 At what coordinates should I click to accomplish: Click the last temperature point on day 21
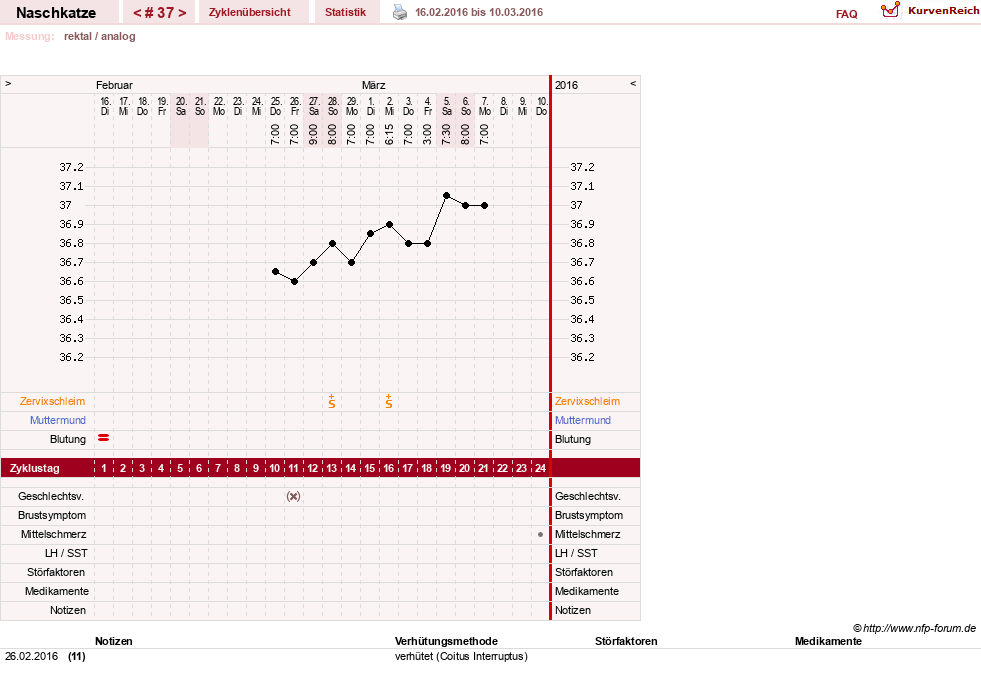pos(484,205)
